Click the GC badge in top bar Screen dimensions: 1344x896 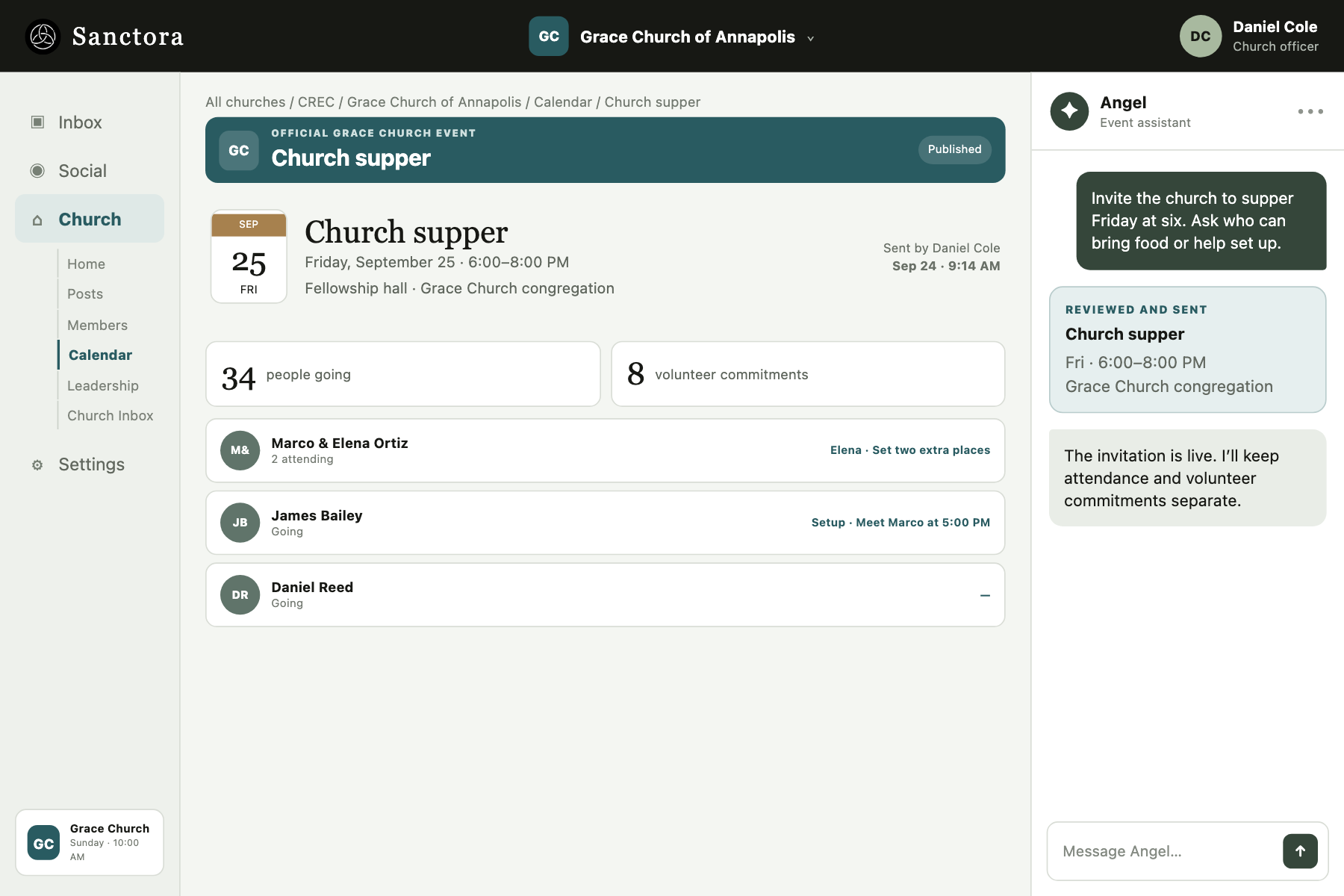tap(549, 37)
